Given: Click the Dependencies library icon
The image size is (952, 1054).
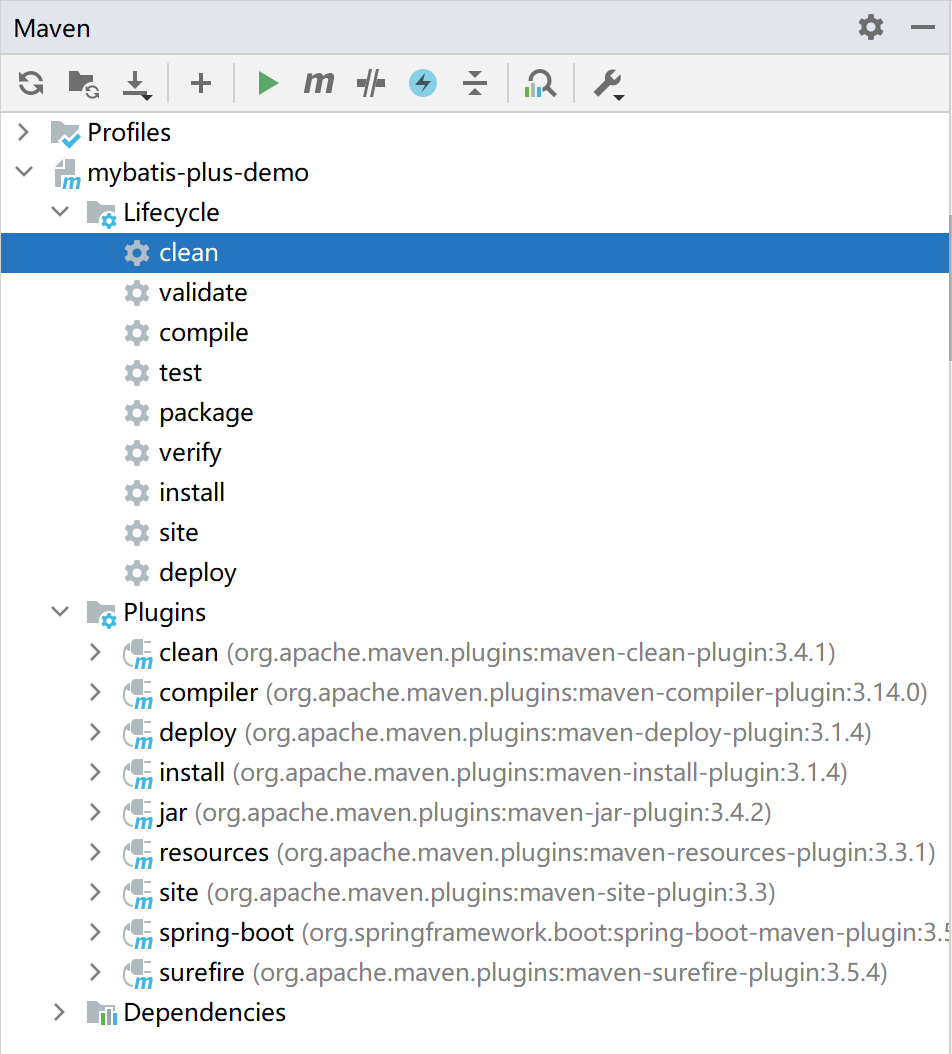Looking at the screenshot, I should pos(102,1012).
